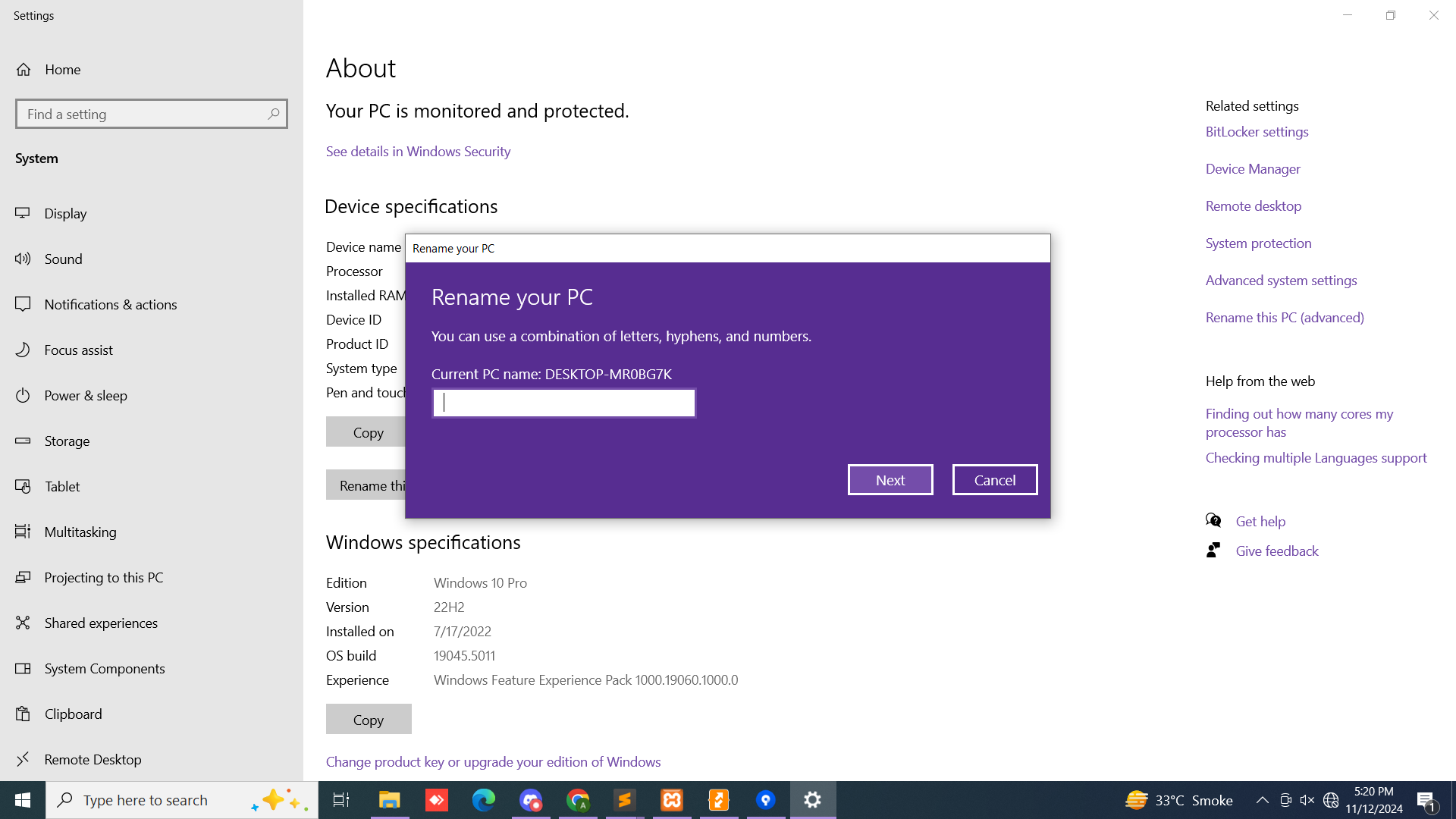Open Storage settings from the sidebar
This screenshot has height=819, width=1456.
[67, 441]
